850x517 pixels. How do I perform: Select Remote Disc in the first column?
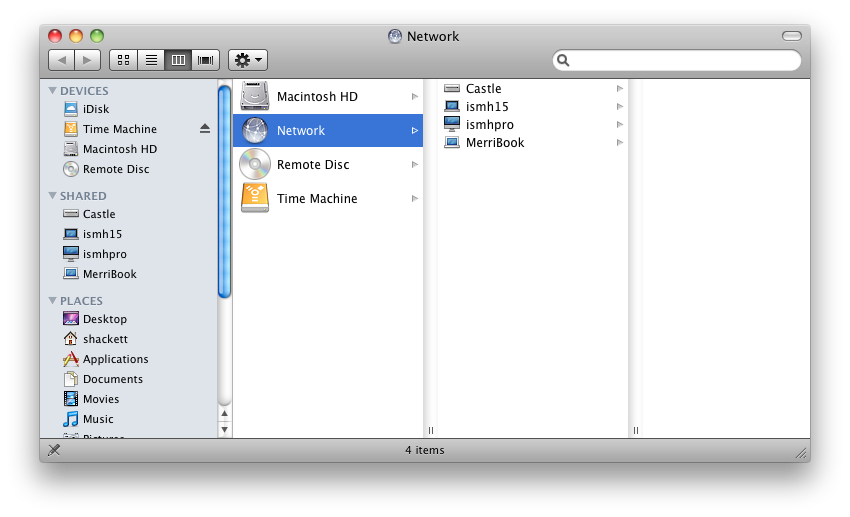pos(328,164)
